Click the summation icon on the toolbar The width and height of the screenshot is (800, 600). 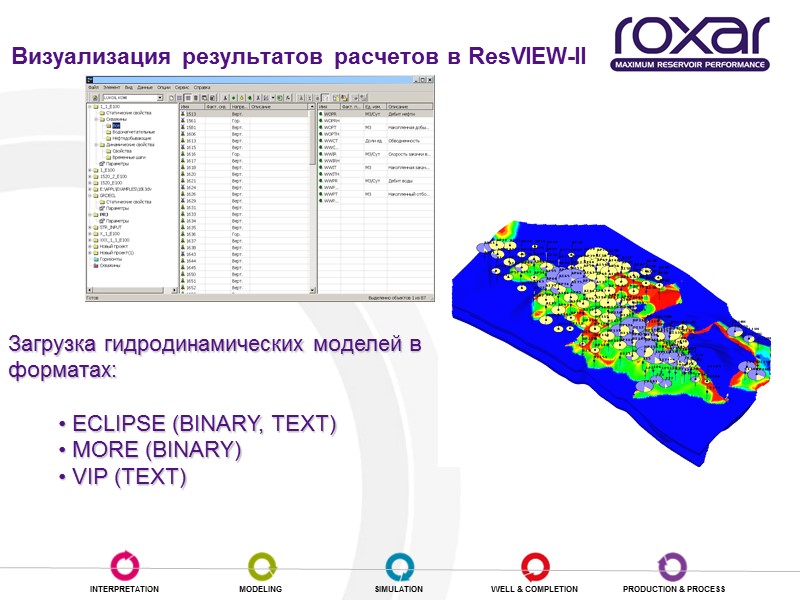309,97
